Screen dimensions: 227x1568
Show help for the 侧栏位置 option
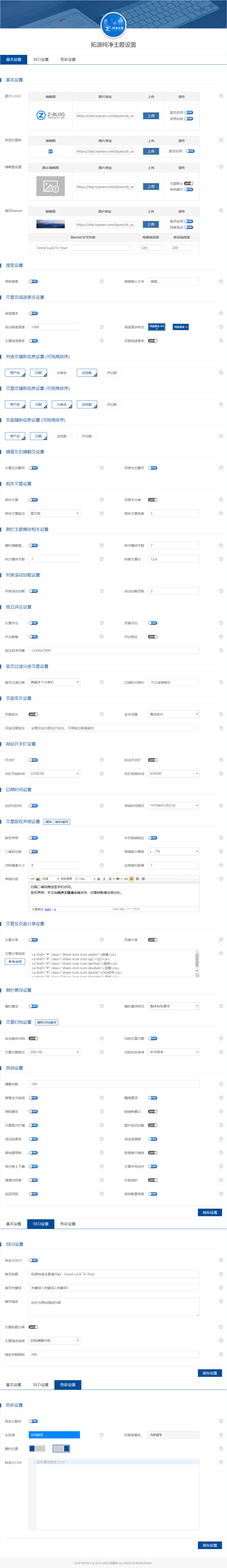pyautogui.click(x=221, y=1449)
